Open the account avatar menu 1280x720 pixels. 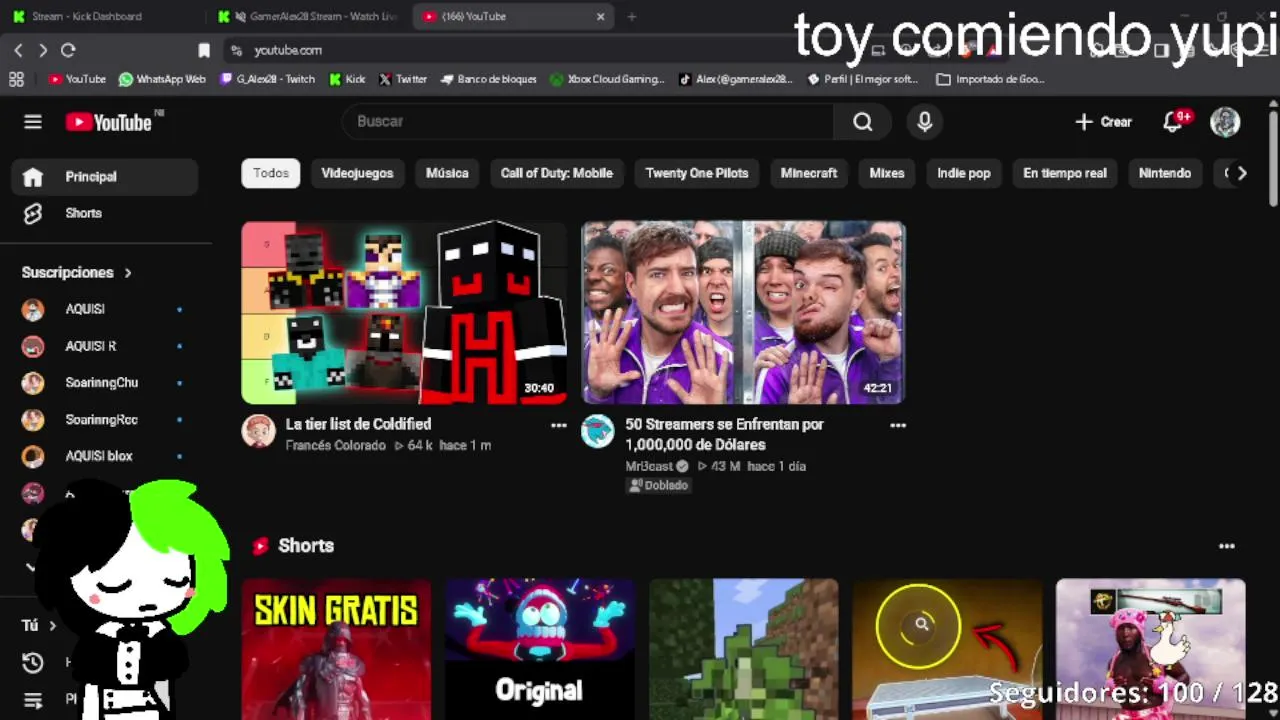coord(1225,122)
